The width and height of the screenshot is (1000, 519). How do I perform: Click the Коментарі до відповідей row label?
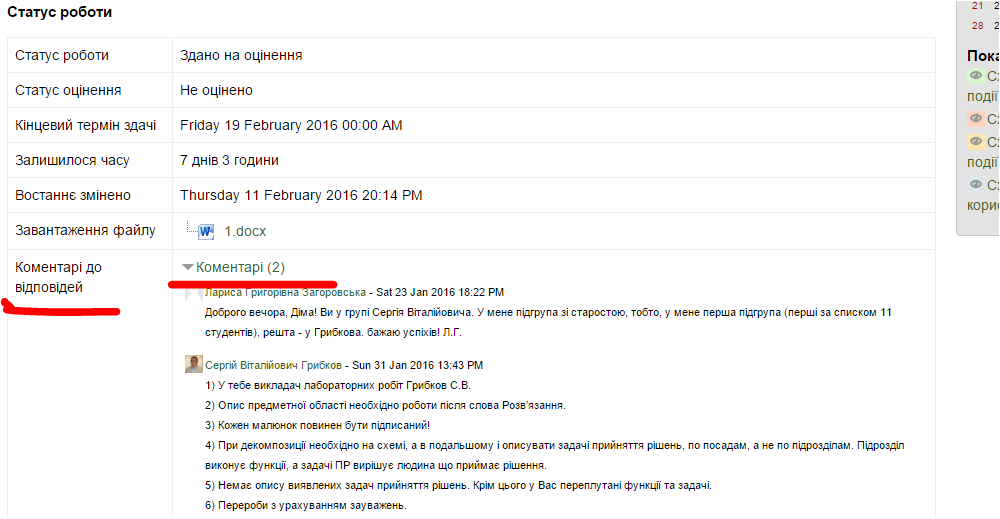point(58,277)
